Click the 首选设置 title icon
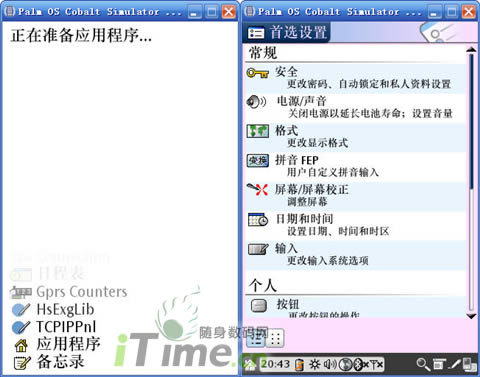 256,33
